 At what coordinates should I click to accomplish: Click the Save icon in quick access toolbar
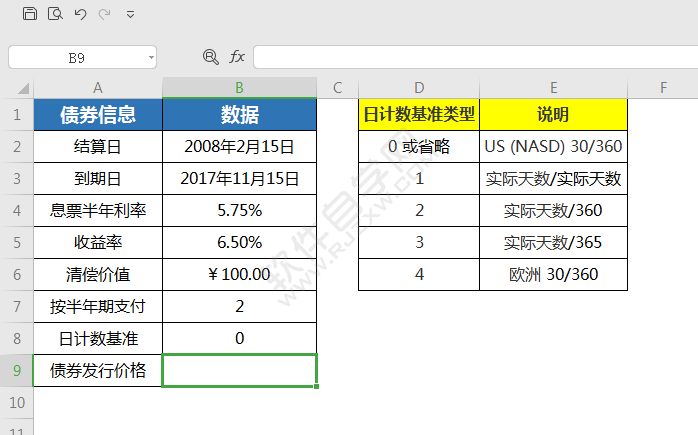[x=30, y=14]
